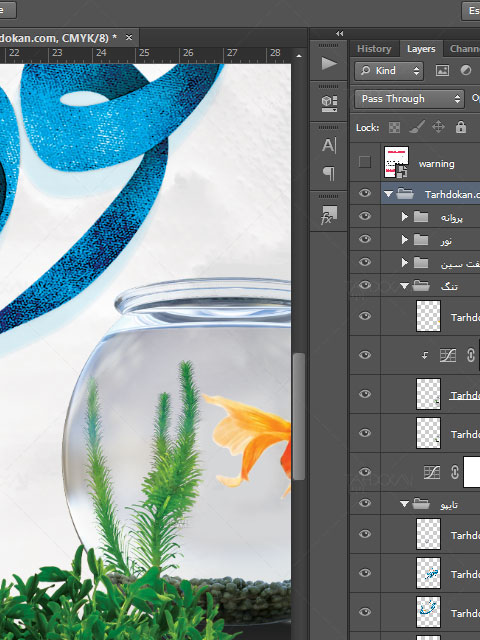480x640 pixels.
Task: Lock image pixels brush icon
Action: pyautogui.click(x=416, y=127)
